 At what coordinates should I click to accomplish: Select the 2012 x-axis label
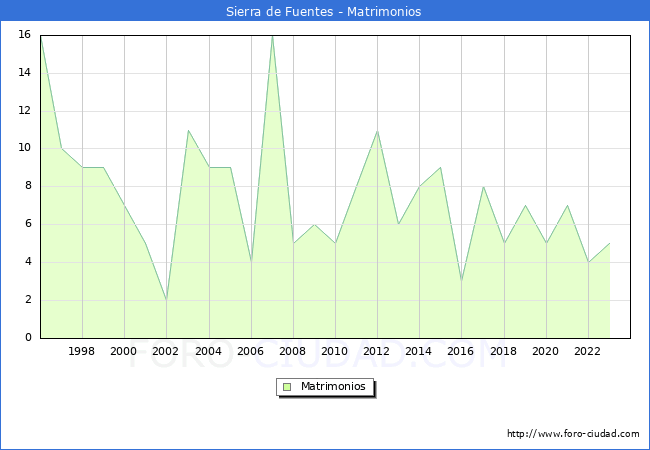pyautogui.click(x=377, y=351)
